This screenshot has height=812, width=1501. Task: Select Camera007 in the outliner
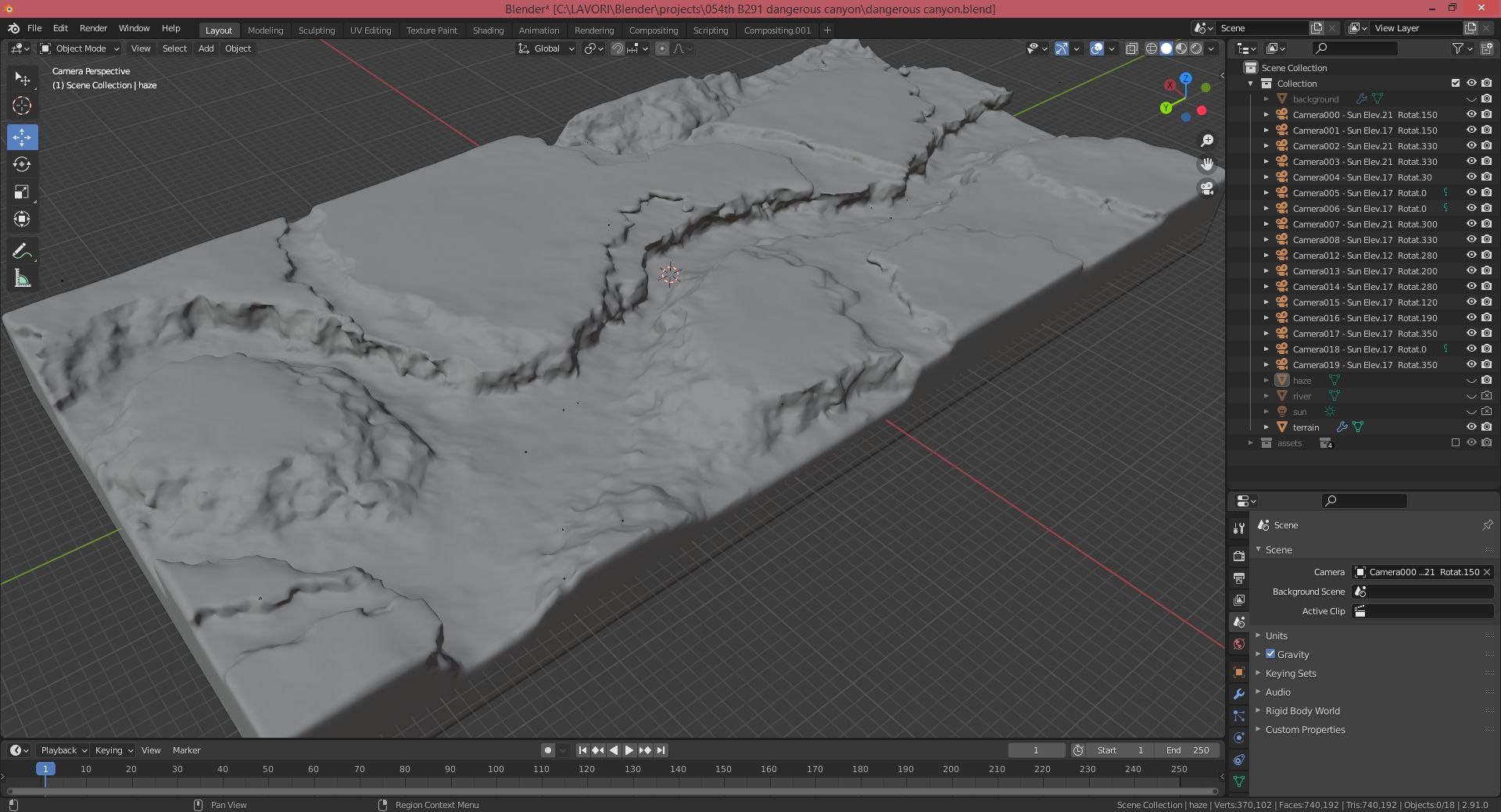(1364, 224)
